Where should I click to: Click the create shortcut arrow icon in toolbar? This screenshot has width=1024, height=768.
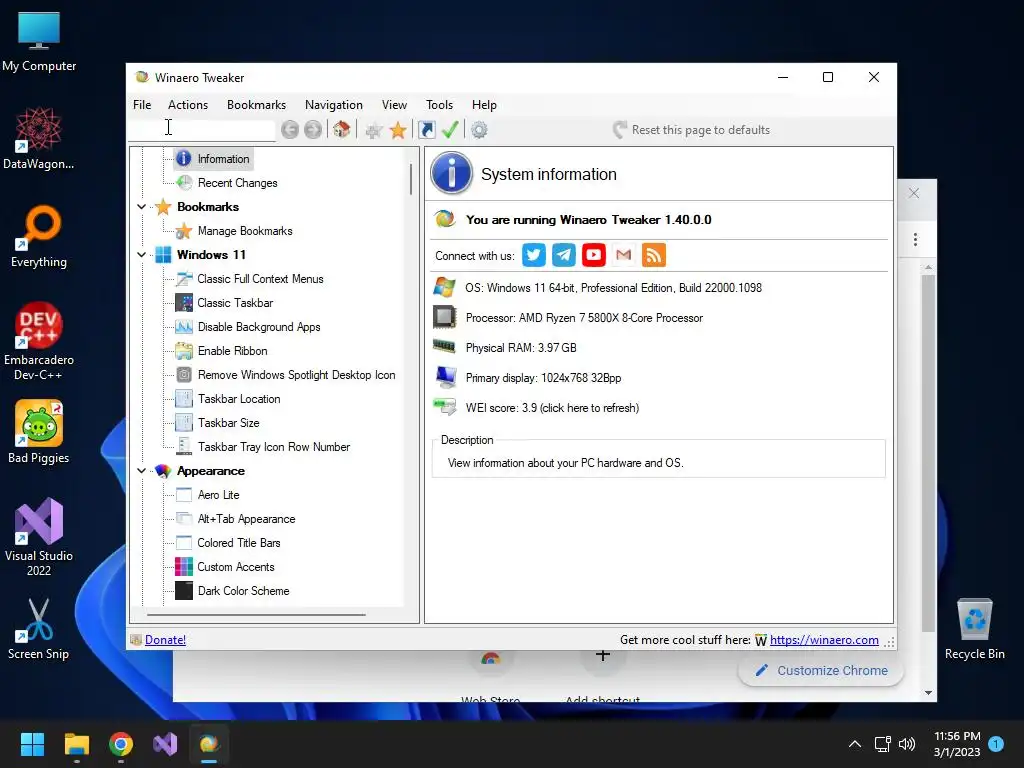pos(426,130)
